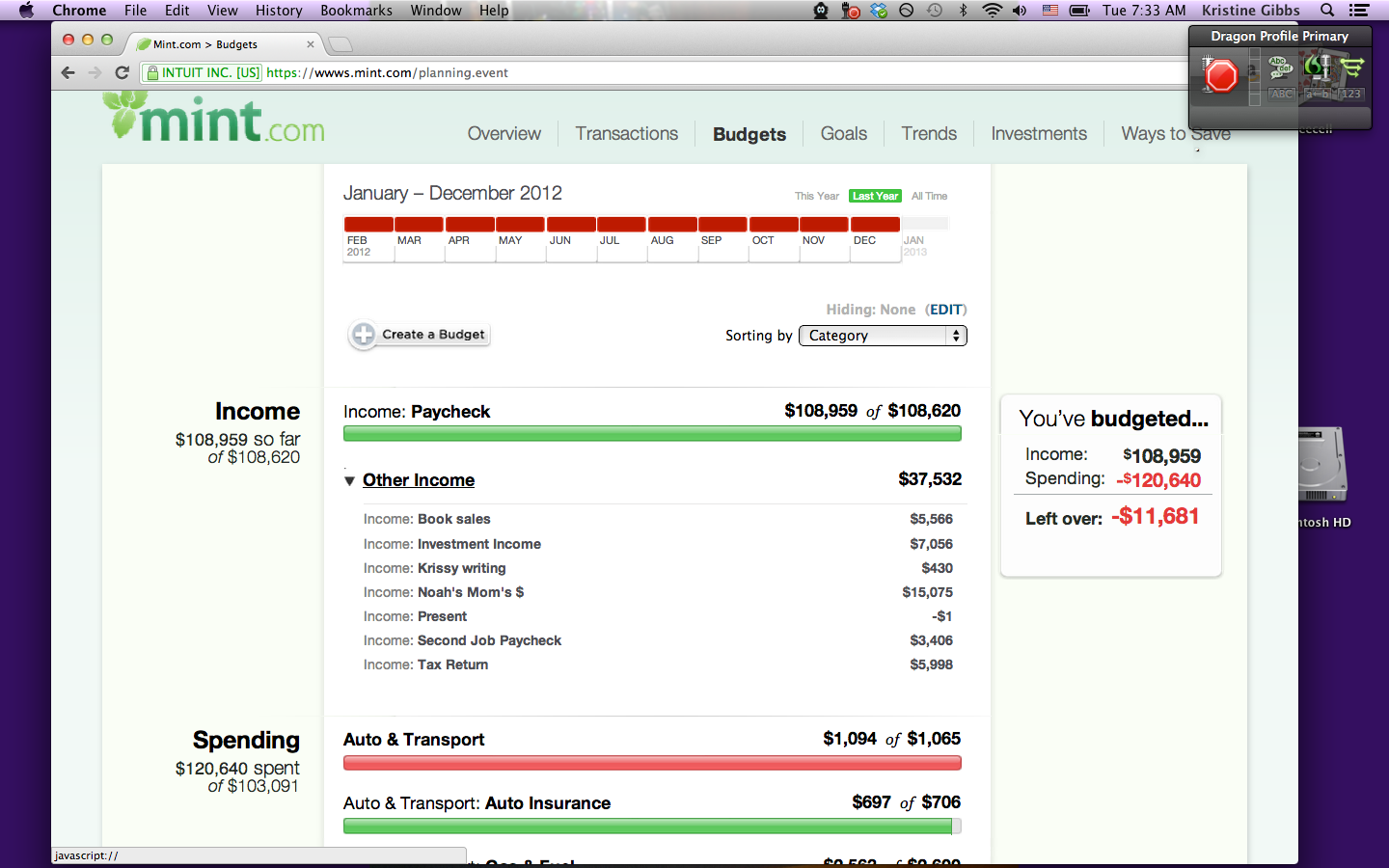This screenshot has height=868, width=1389.
Task: Click the Other Income link
Action: point(419,480)
